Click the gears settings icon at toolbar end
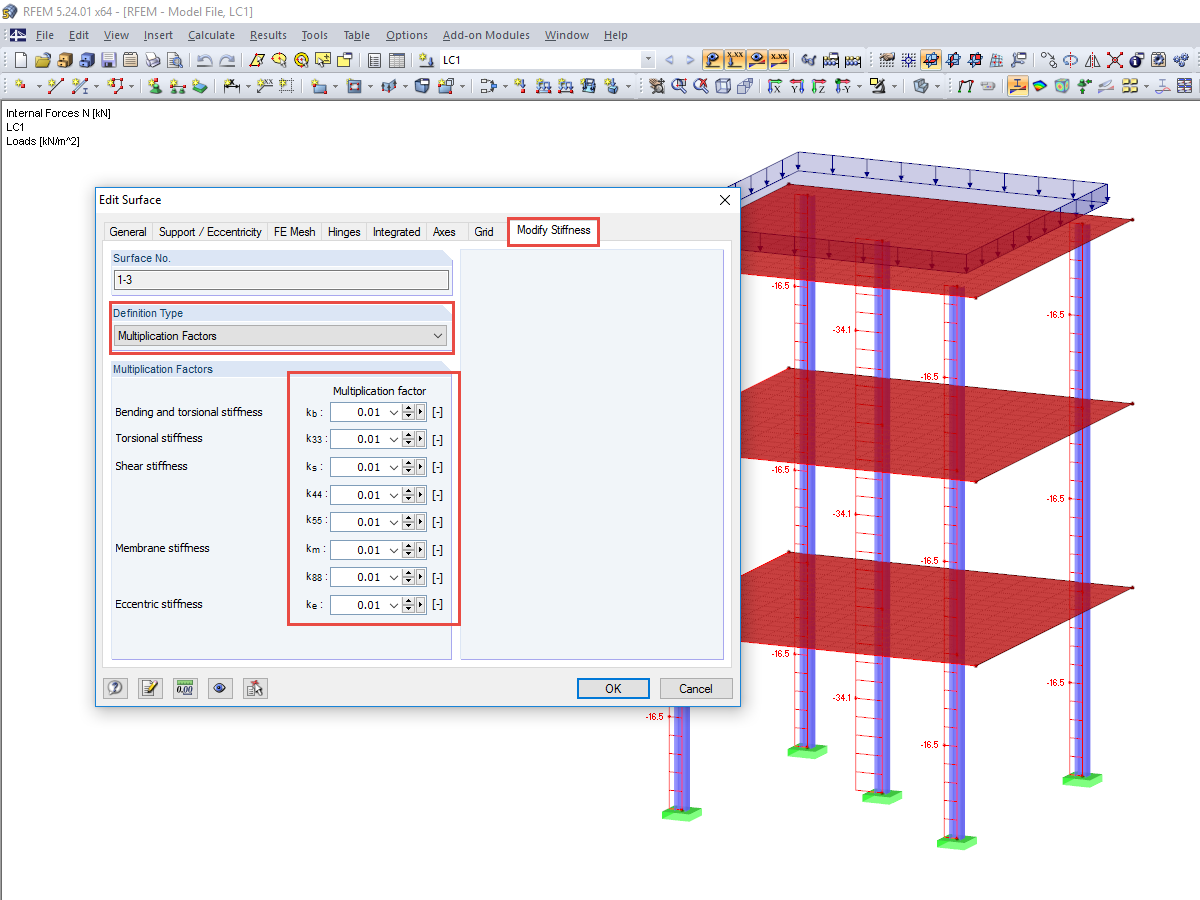The height and width of the screenshot is (900, 1200). [1180, 60]
